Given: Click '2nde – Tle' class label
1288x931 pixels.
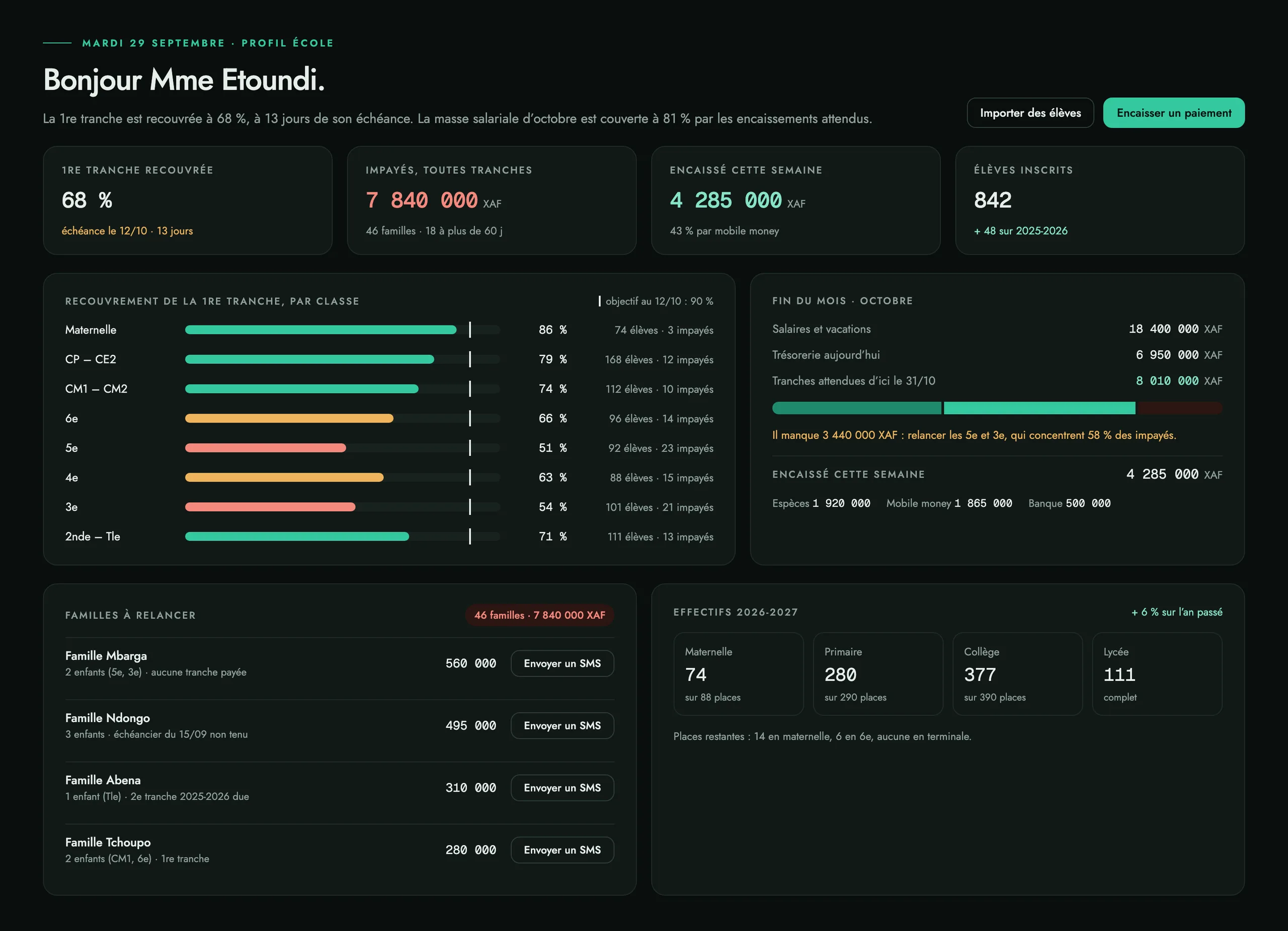Looking at the screenshot, I should [x=93, y=536].
